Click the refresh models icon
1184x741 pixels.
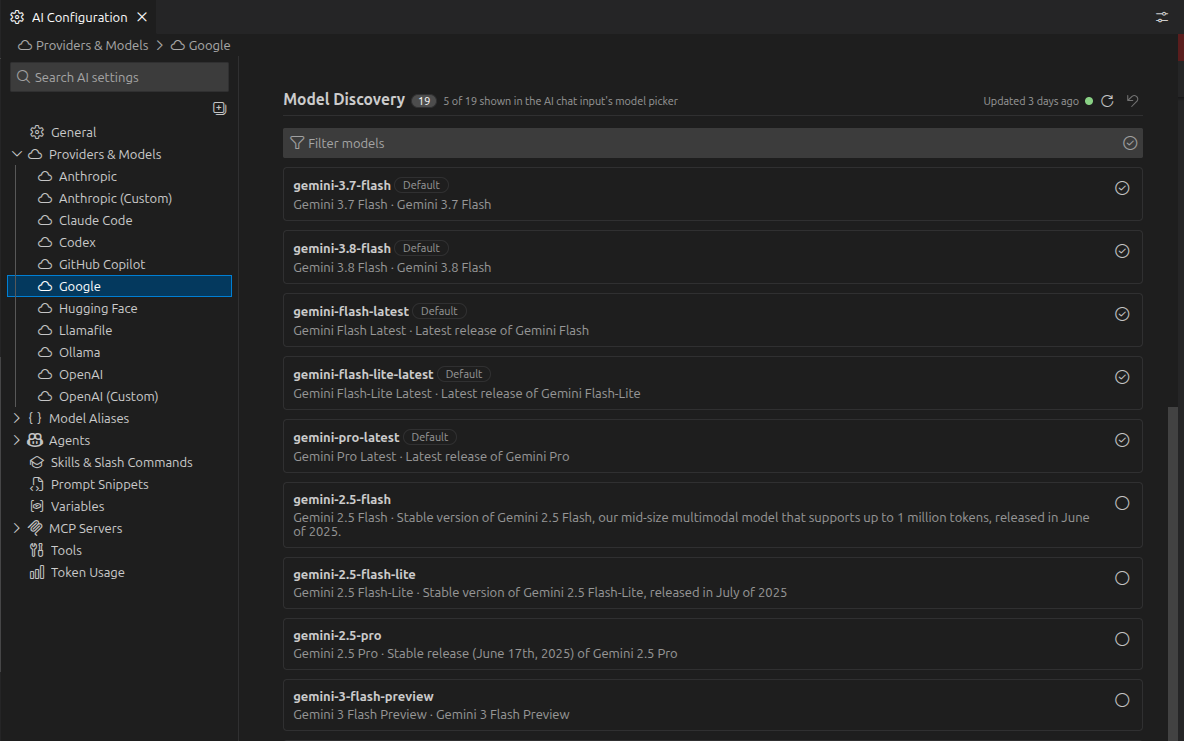coord(1107,101)
